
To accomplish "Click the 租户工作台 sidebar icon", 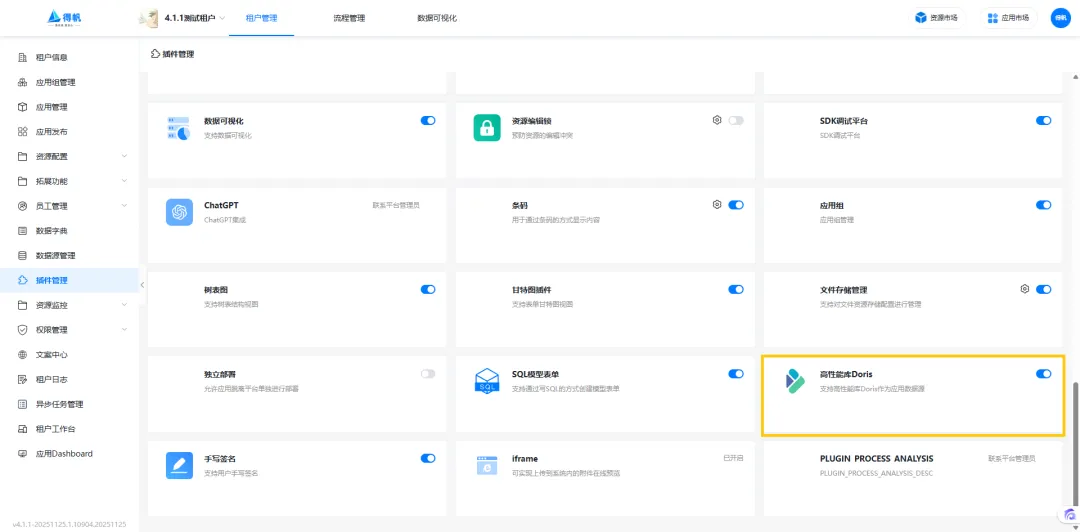I will [22, 429].
